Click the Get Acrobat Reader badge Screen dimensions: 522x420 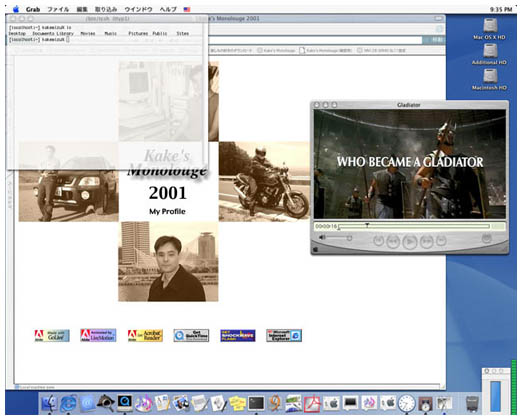tap(145, 335)
